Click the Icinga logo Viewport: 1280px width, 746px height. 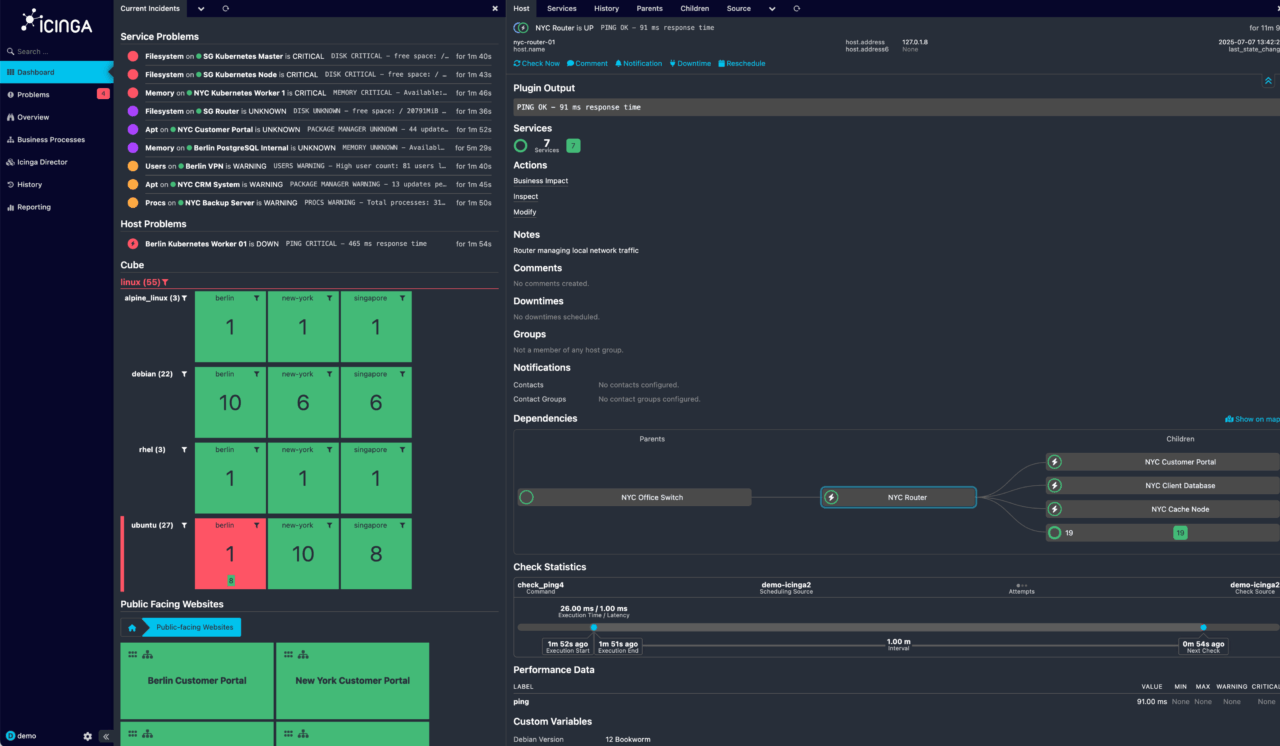(55, 22)
